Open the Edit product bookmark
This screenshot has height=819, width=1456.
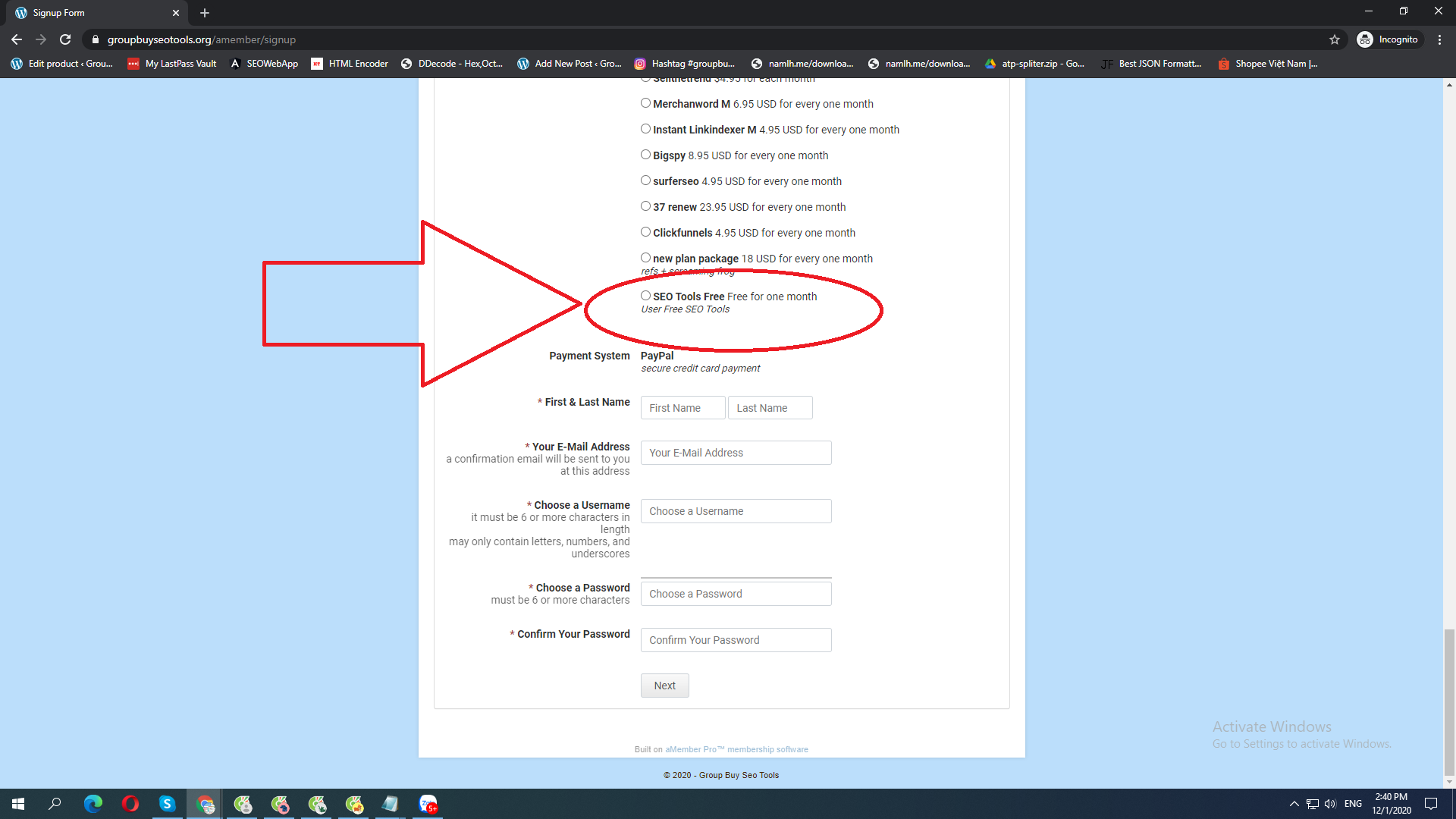[x=62, y=64]
